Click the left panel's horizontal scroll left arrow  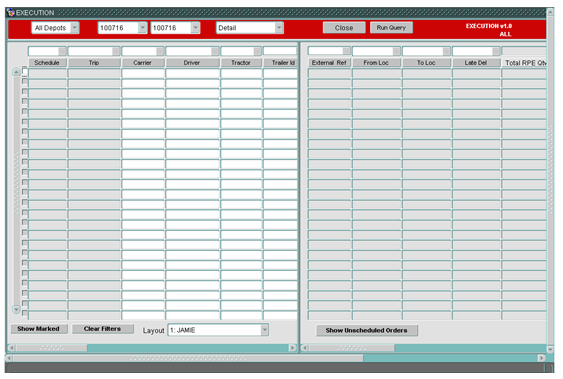point(11,347)
